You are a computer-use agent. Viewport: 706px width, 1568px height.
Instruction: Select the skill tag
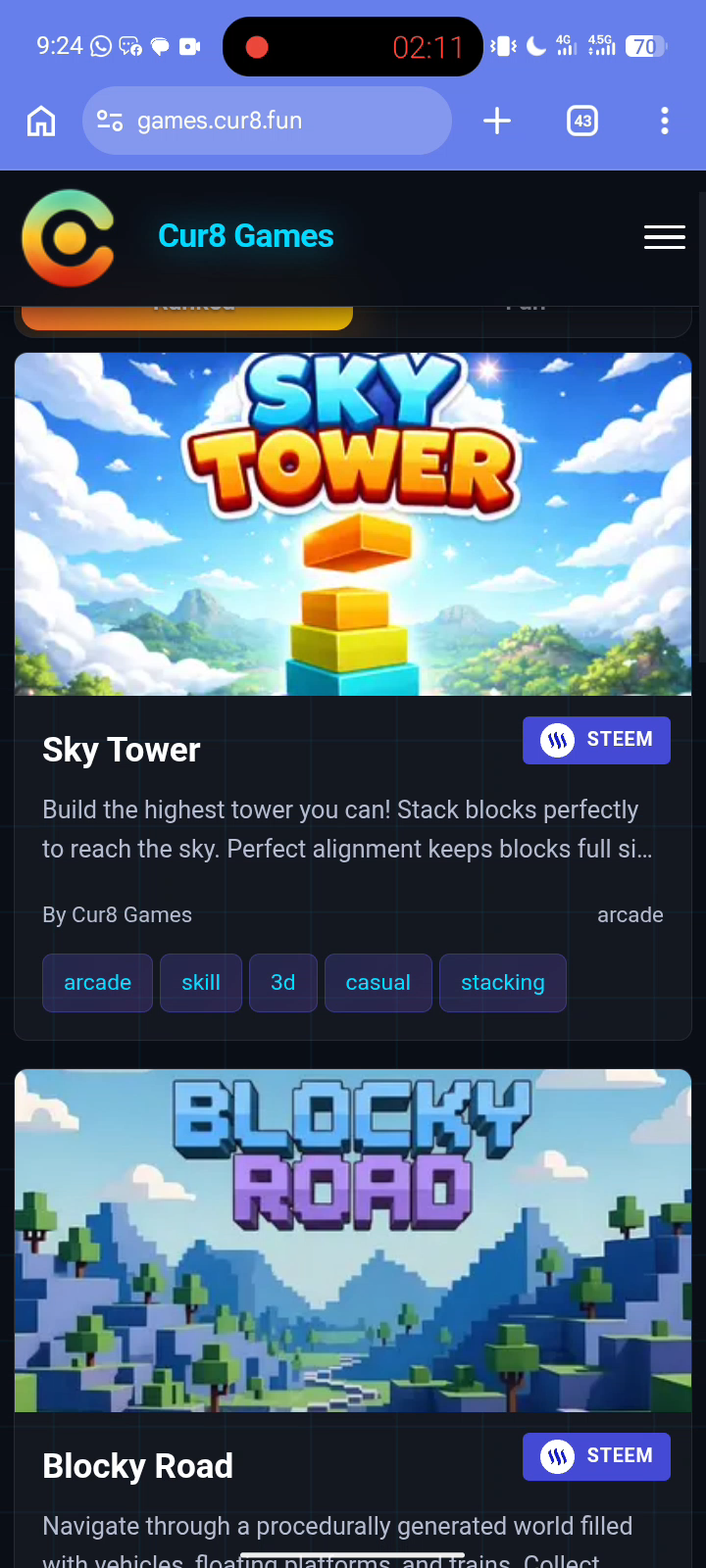(x=201, y=983)
